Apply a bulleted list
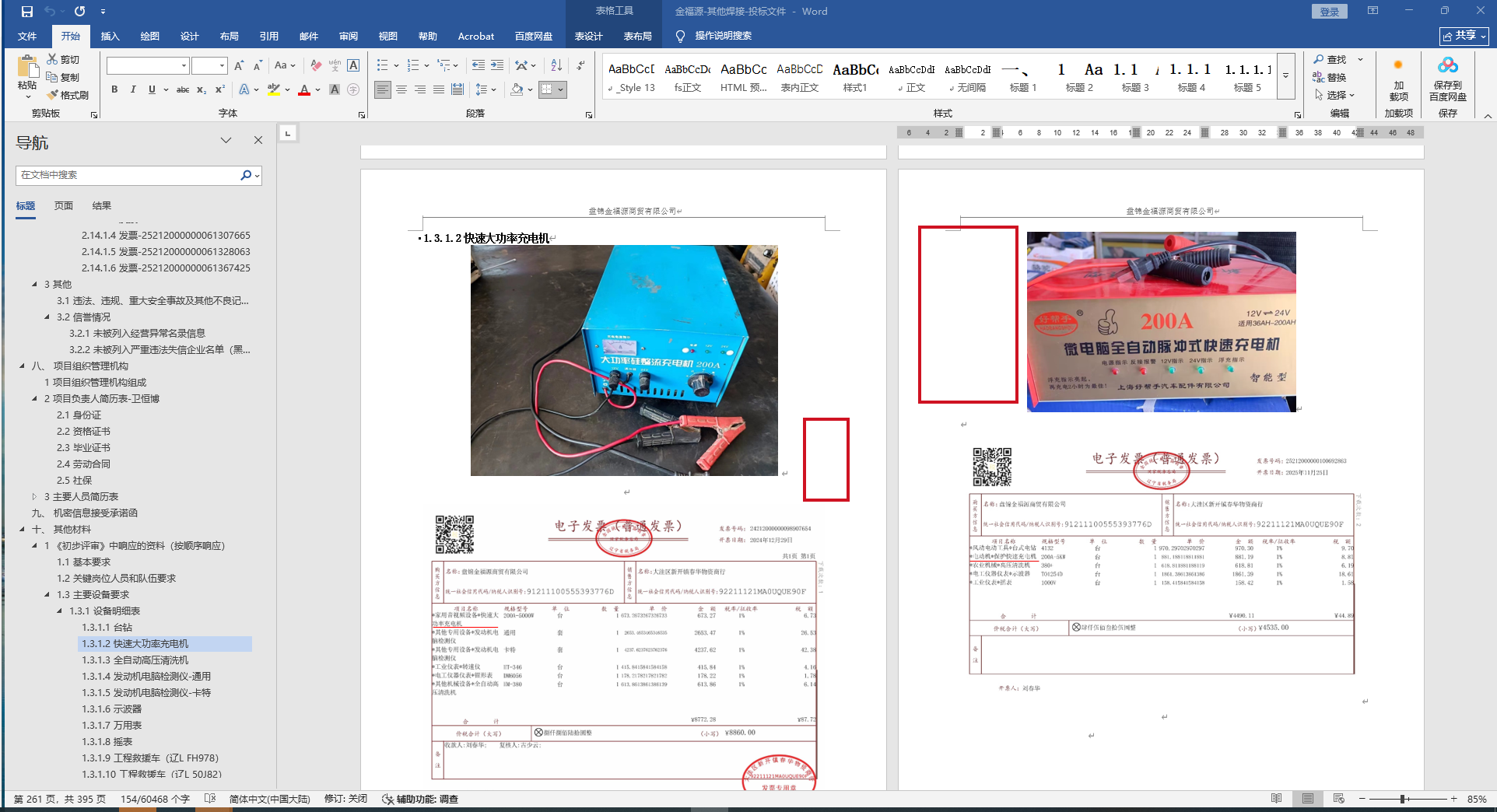 tap(382, 65)
